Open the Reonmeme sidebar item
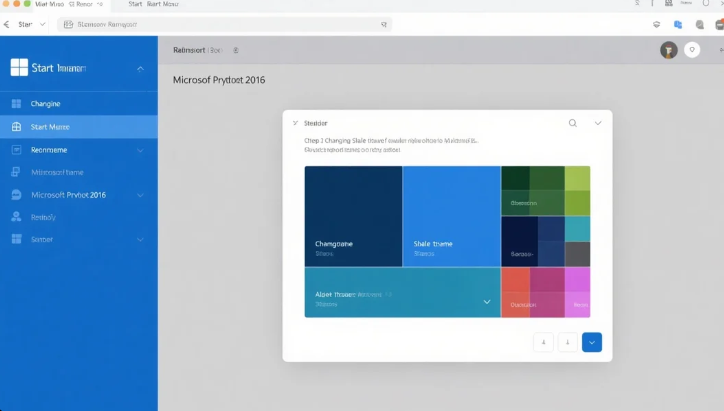Viewport: 724px width, 411px height. point(78,150)
